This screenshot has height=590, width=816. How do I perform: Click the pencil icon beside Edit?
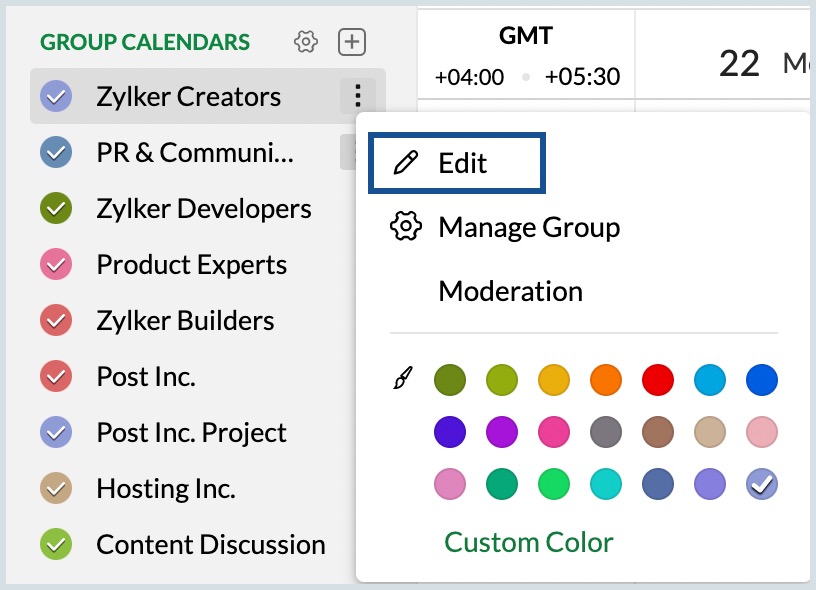click(x=406, y=164)
